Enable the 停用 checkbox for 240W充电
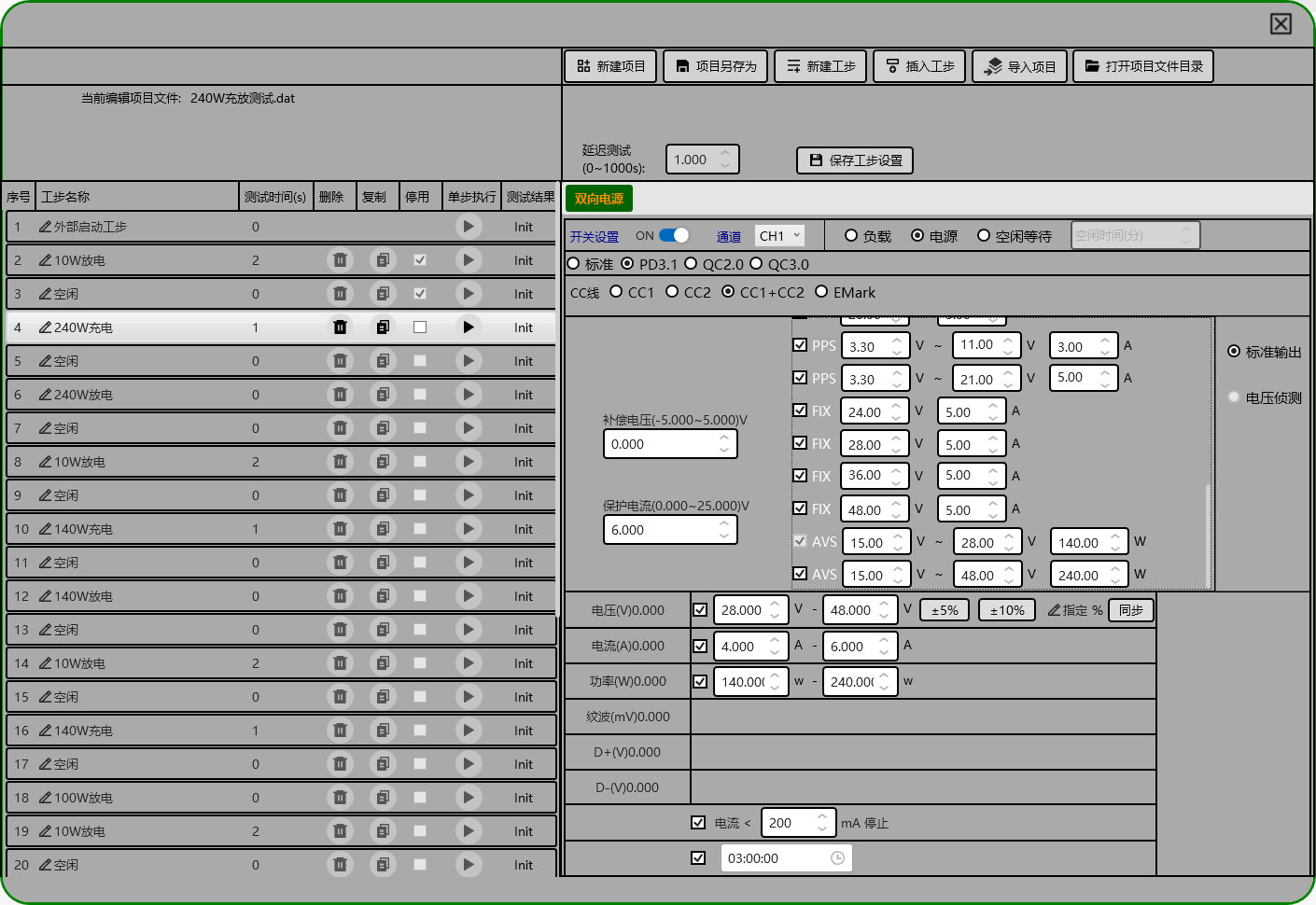1316x905 pixels. [420, 327]
